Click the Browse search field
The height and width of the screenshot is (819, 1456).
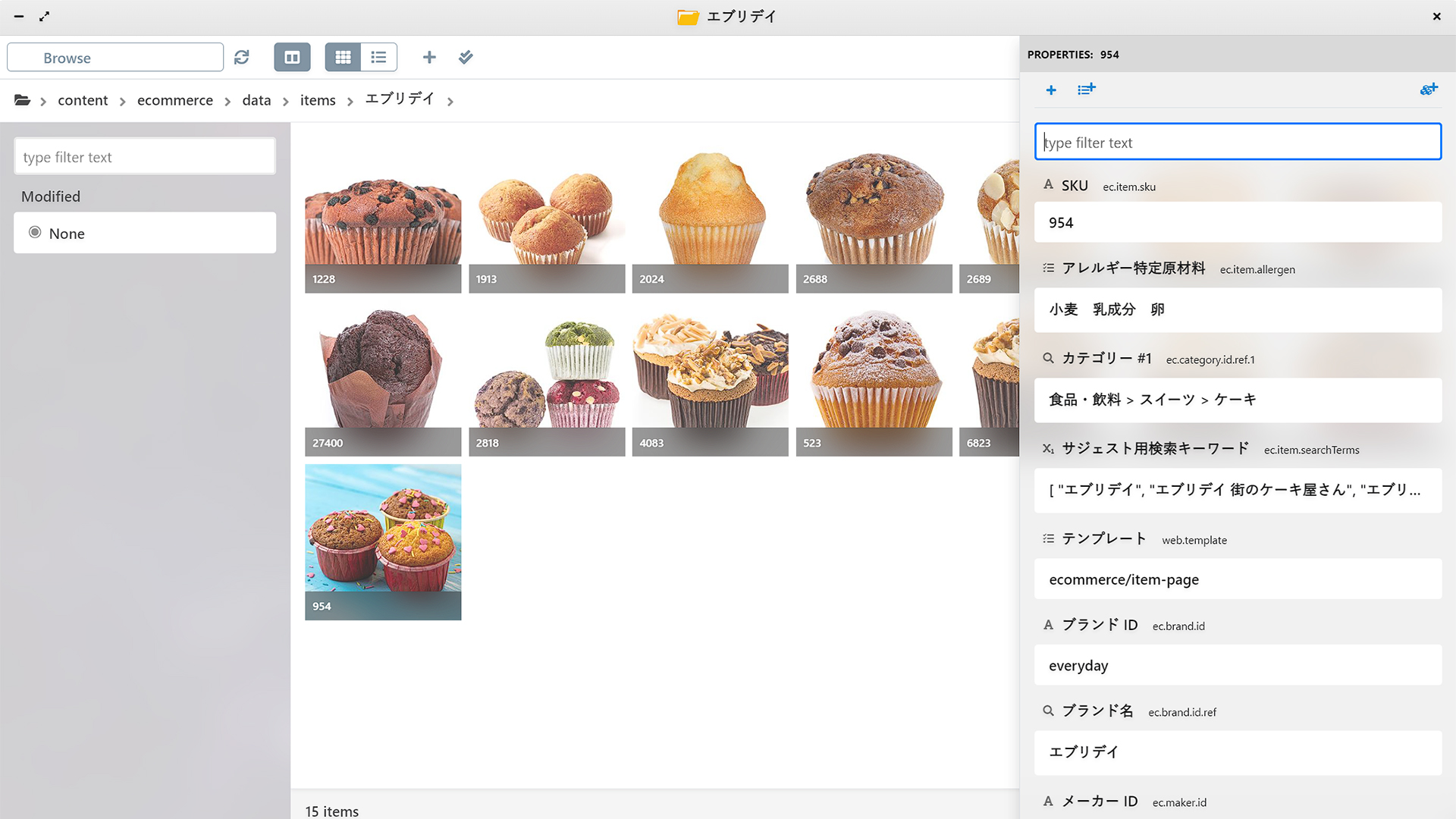(115, 58)
